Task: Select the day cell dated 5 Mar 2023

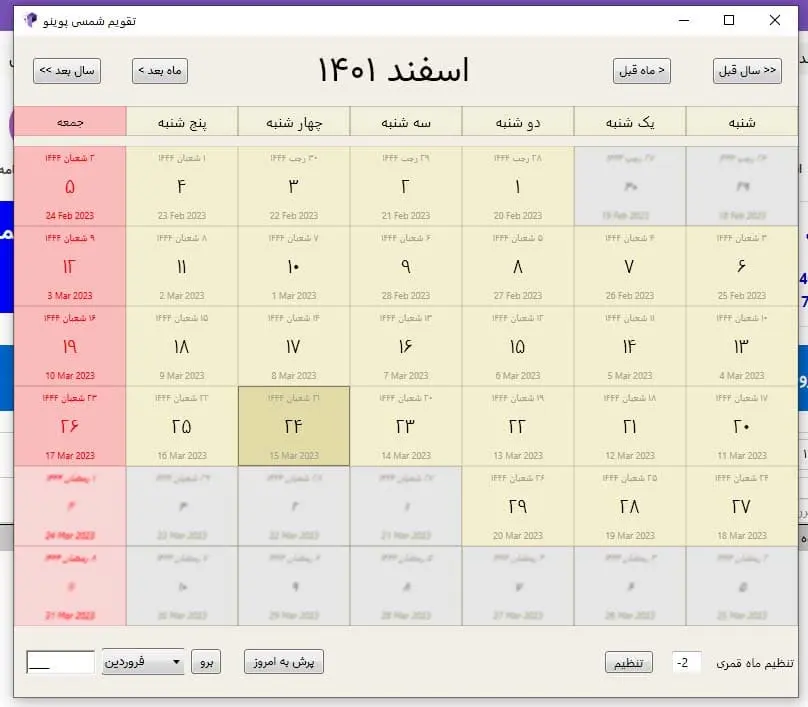Action: click(x=630, y=346)
